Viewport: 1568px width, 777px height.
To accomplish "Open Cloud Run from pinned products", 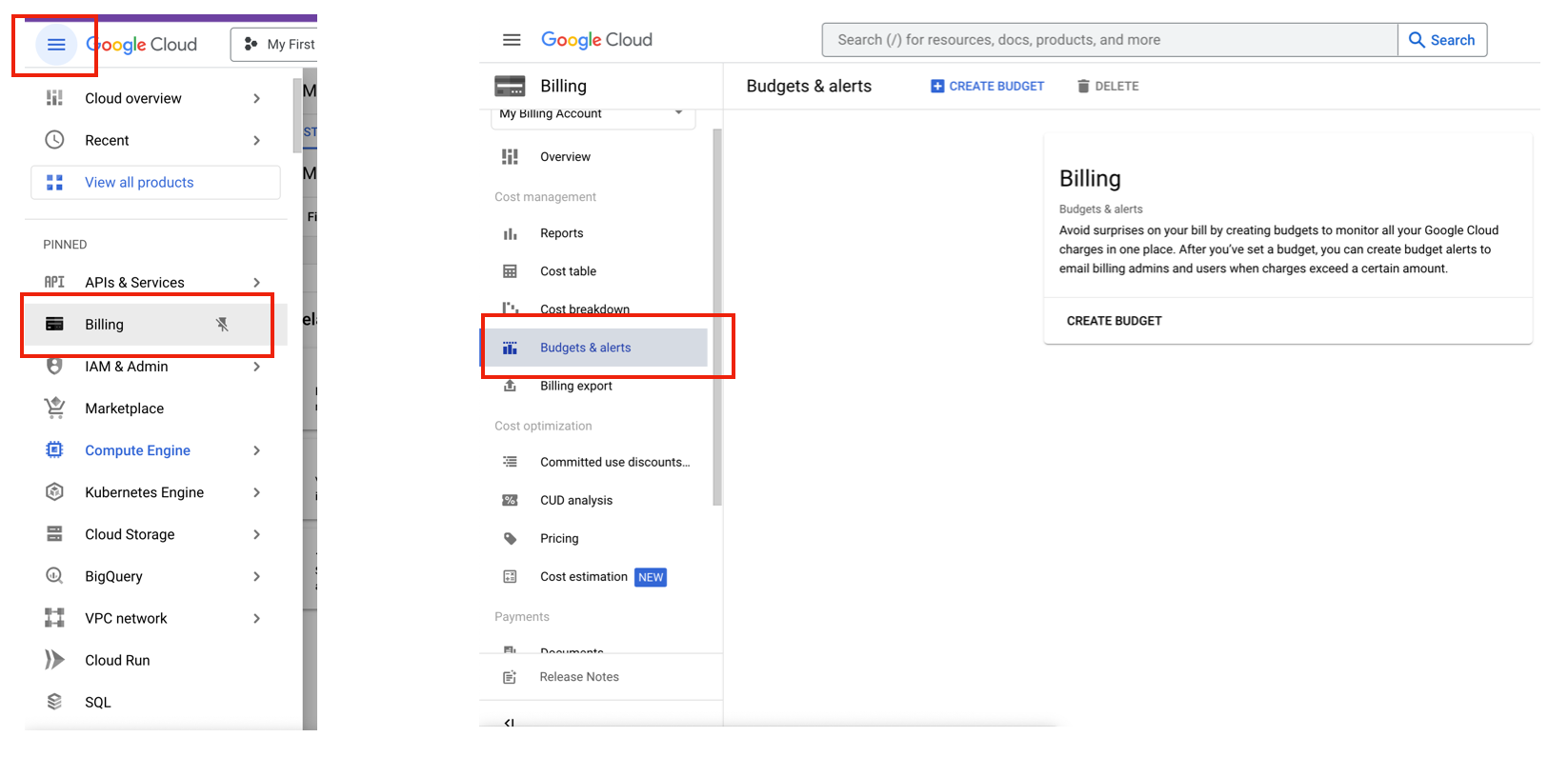I will [x=117, y=660].
